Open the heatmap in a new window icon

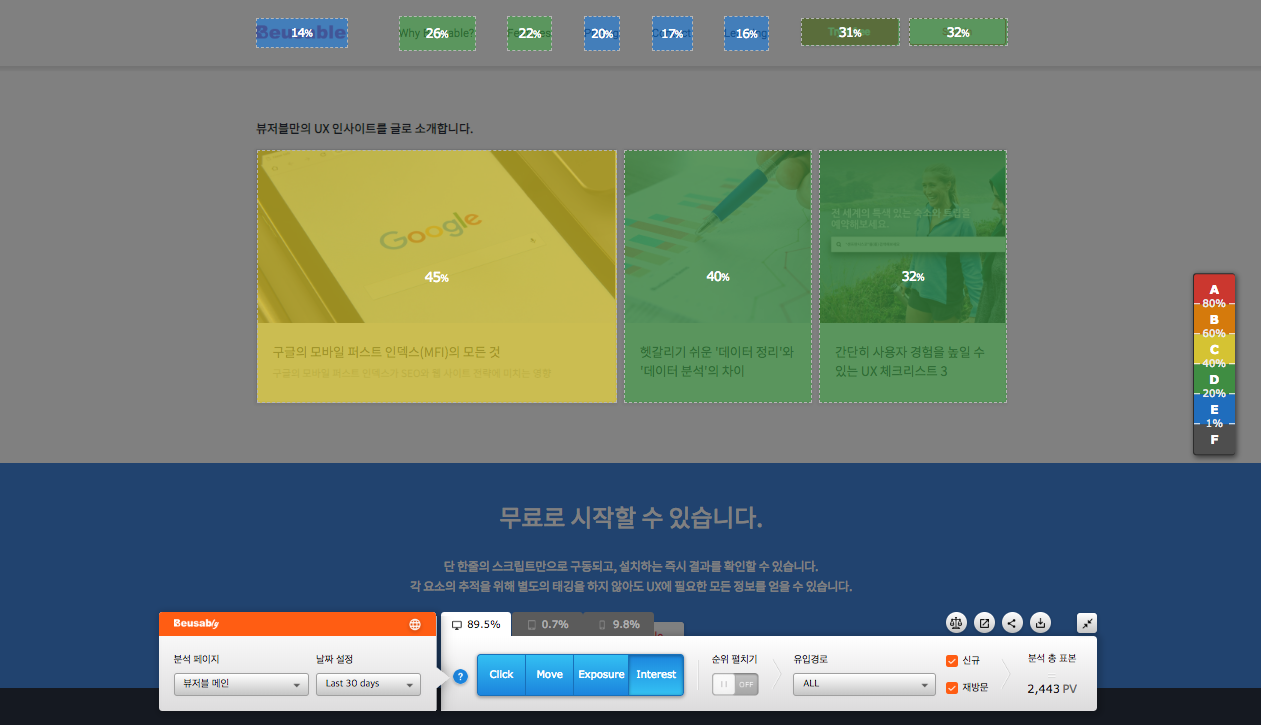984,622
